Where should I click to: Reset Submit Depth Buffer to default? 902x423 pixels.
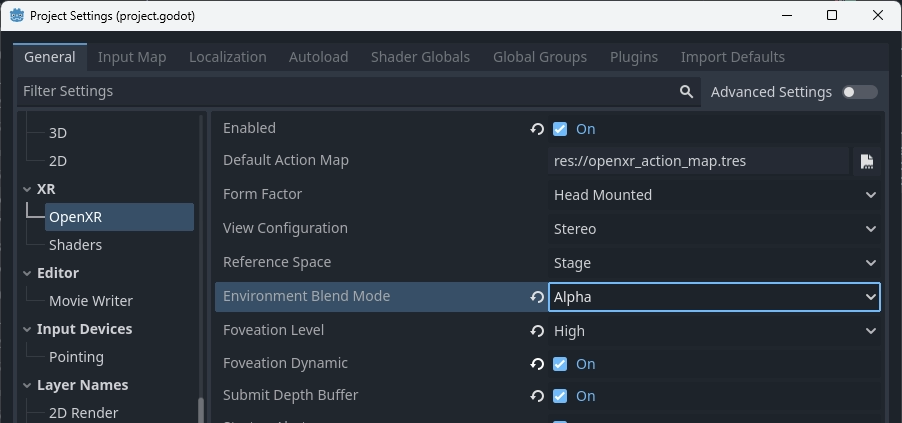click(x=537, y=396)
